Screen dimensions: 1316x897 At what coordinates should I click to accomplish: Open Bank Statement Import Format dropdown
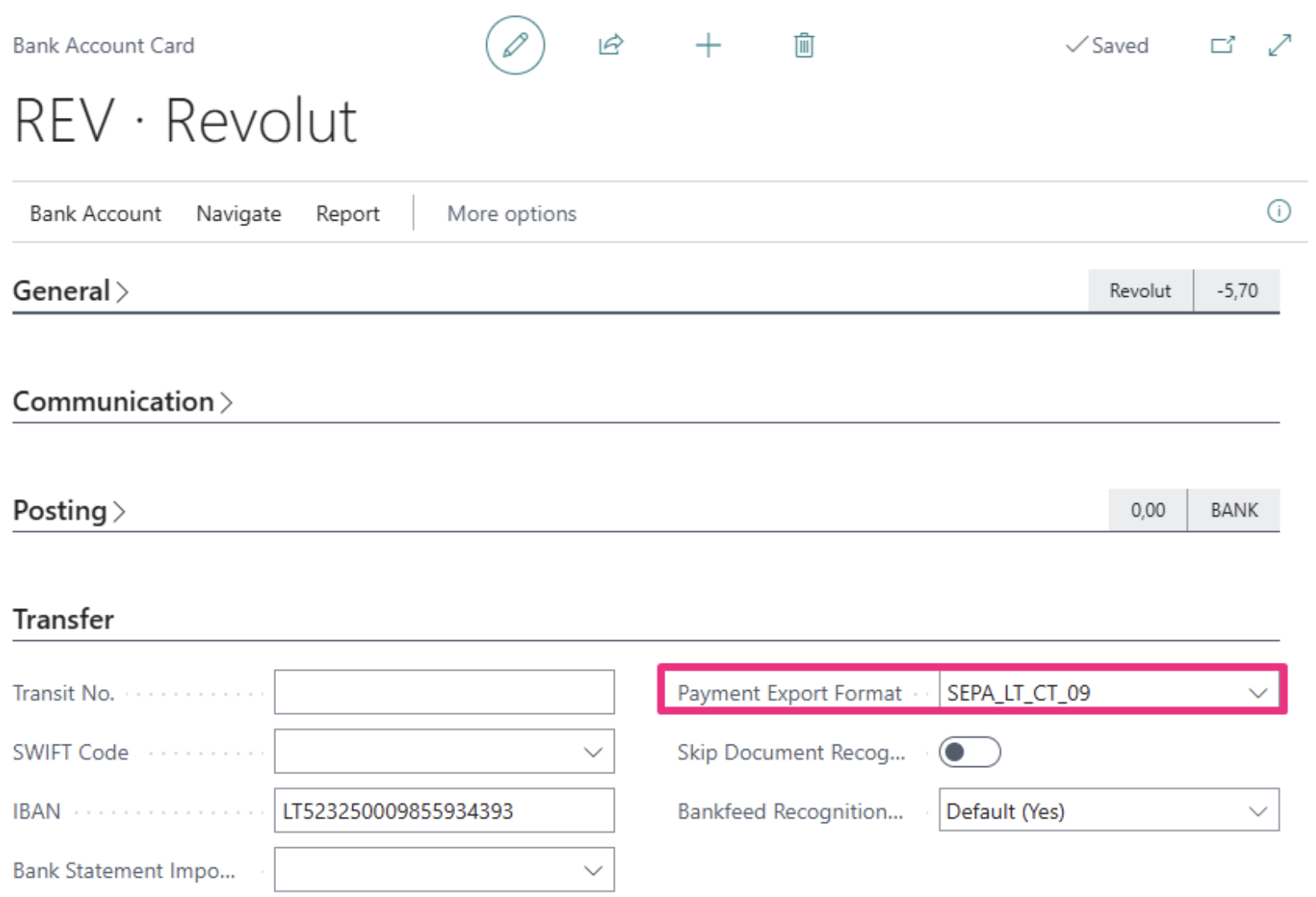tap(593, 871)
